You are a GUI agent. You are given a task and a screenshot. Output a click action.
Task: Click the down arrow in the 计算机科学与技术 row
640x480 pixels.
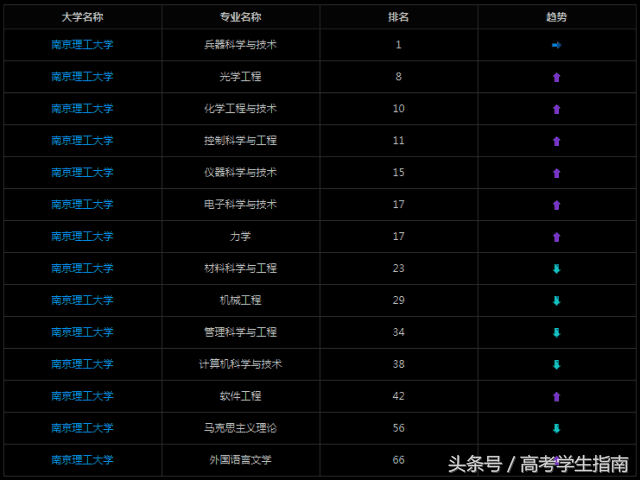[x=556, y=364]
